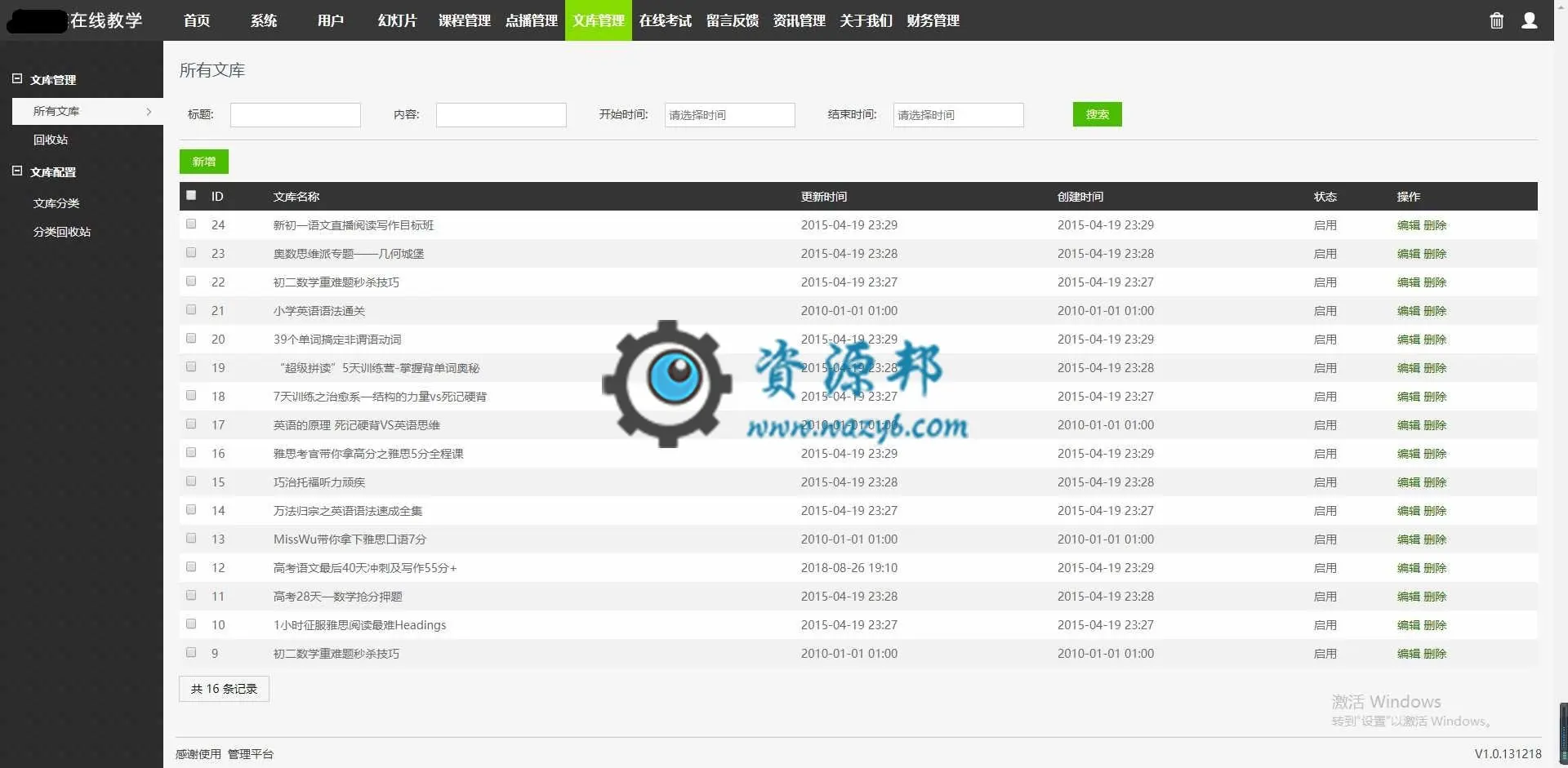Check the checkbox for row ID 24
The width and height of the screenshot is (1568, 768).
coord(191,224)
